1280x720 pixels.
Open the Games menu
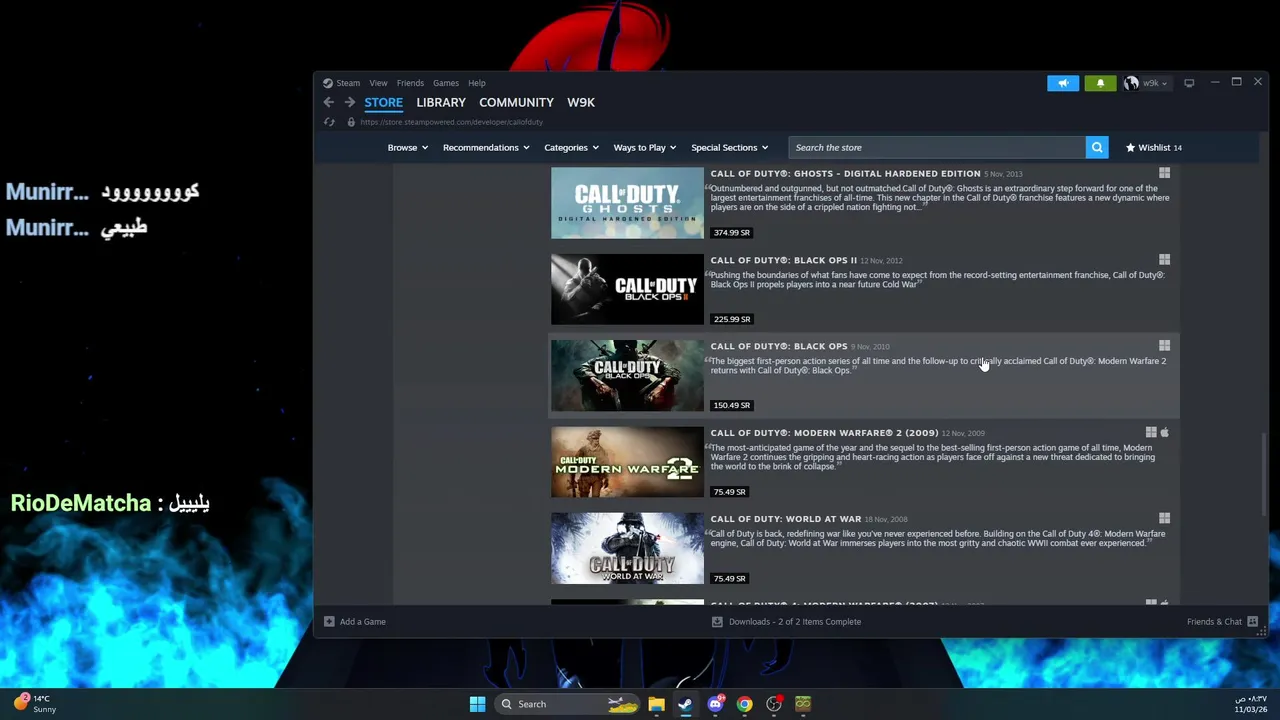click(446, 83)
